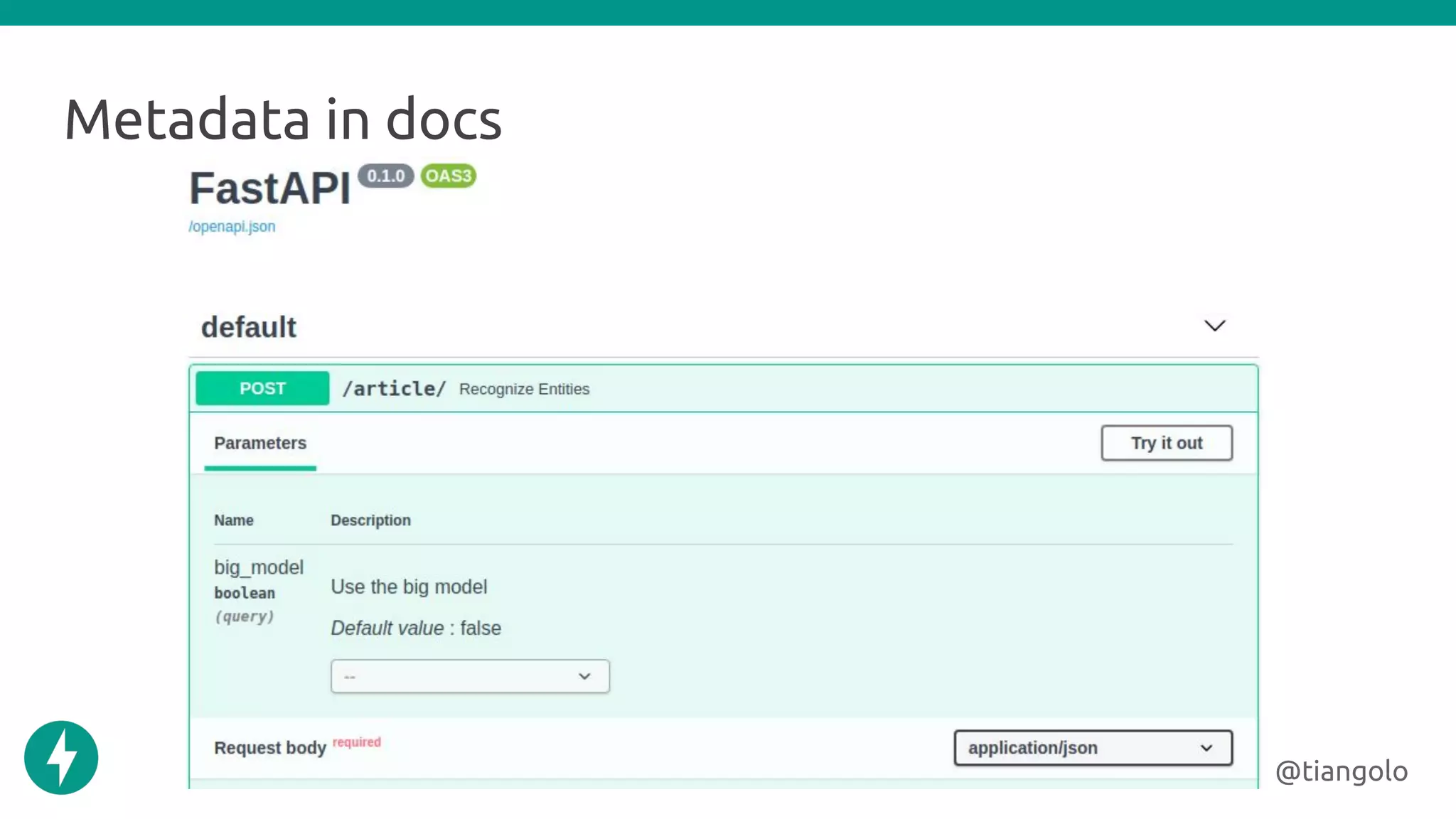Click the big_model parameter name
This screenshot has height=819, width=1456.
point(259,567)
